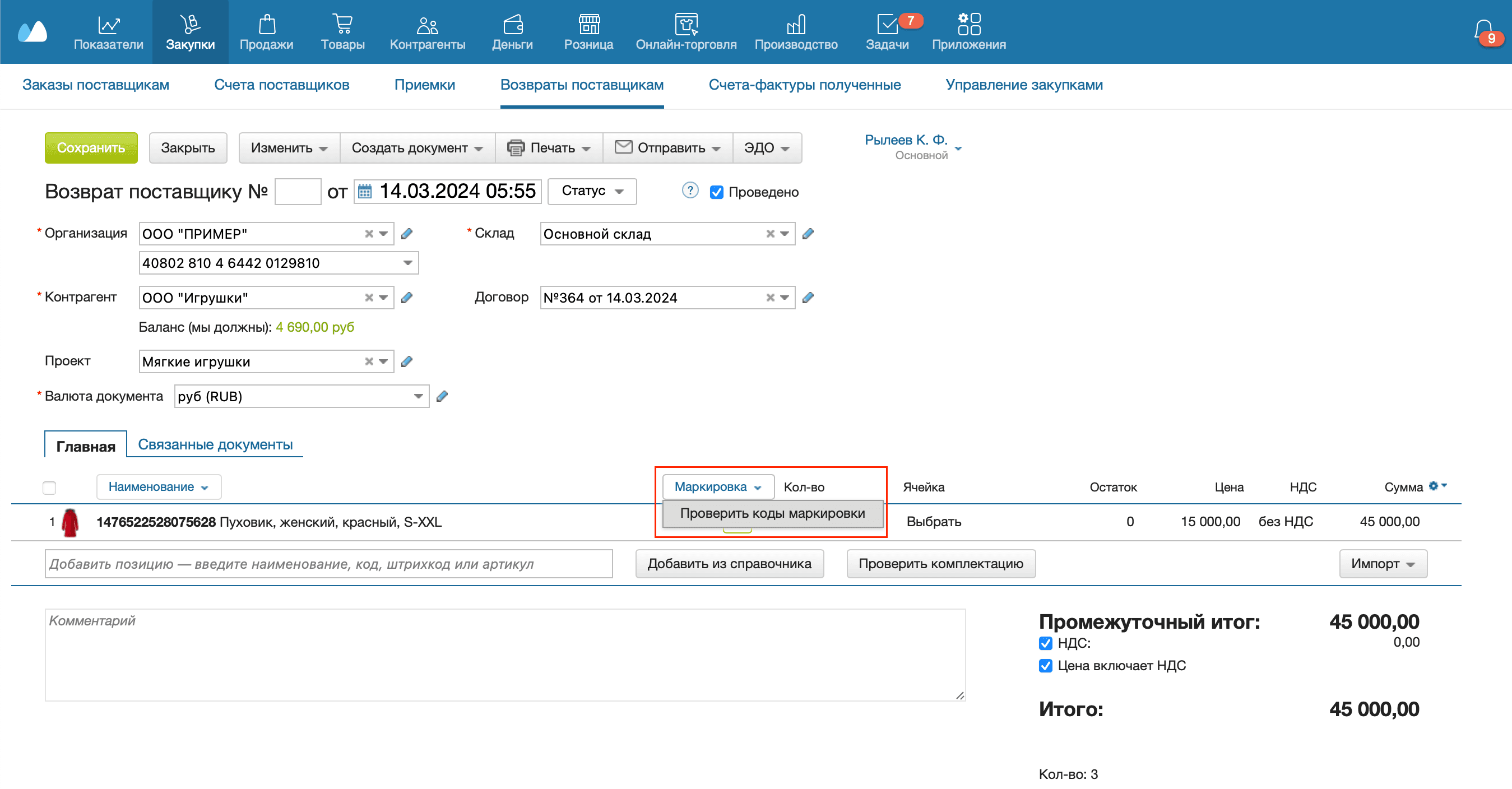Click the Онлайн-торговля nav icon
The height and width of the screenshot is (789, 1512).
coord(685,25)
